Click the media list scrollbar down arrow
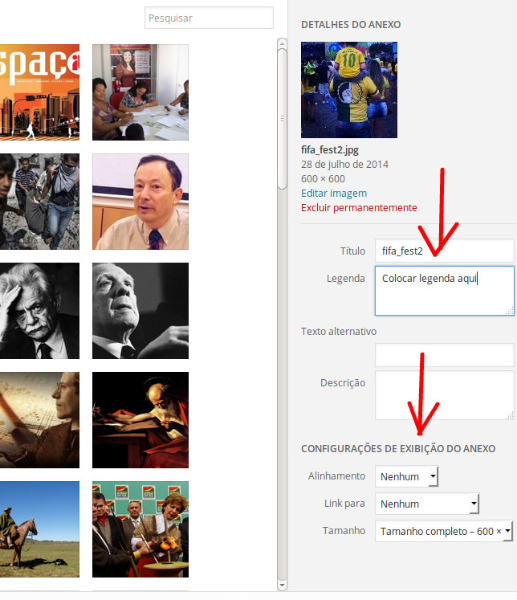Image resolution: width=517 pixels, height=600 pixels. coord(282,585)
